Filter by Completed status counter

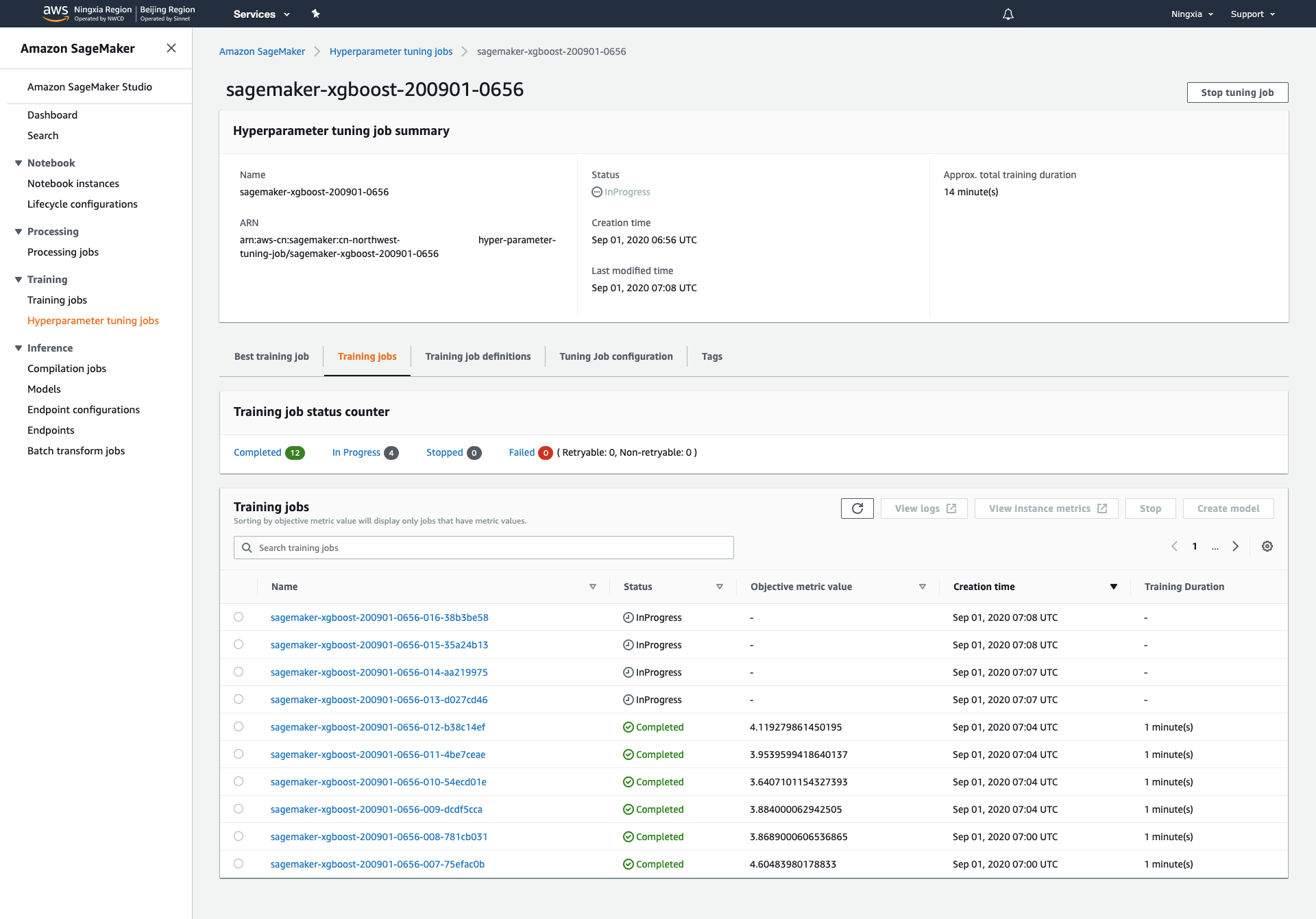pos(269,452)
